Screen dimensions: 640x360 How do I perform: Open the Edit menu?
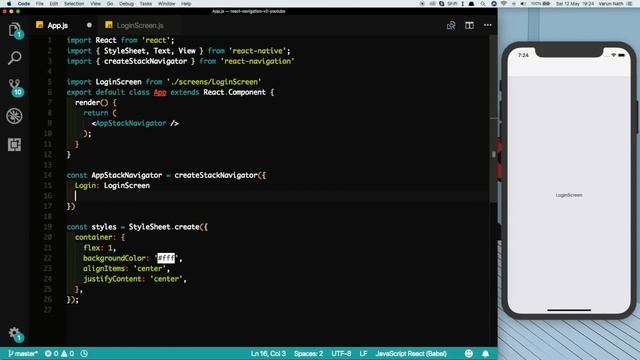pyautogui.click(x=54, y=4)
